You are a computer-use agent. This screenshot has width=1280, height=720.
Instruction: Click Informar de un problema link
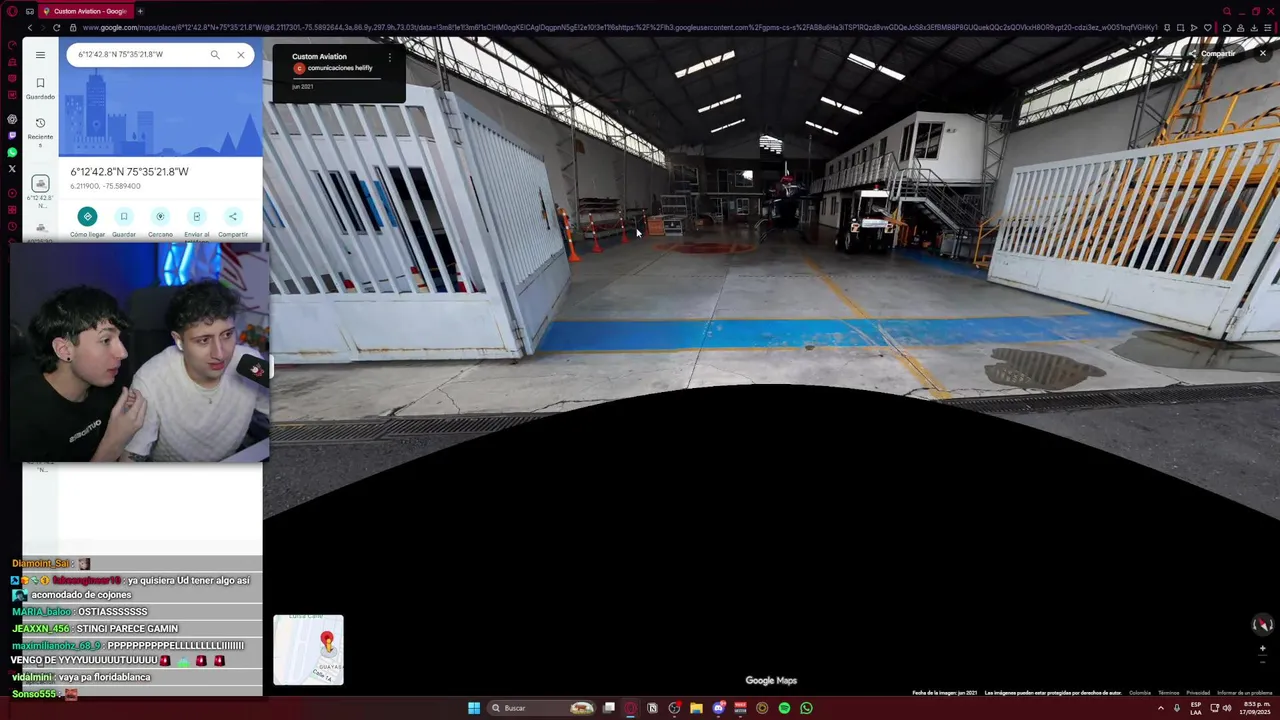[x=1244, y=693]
